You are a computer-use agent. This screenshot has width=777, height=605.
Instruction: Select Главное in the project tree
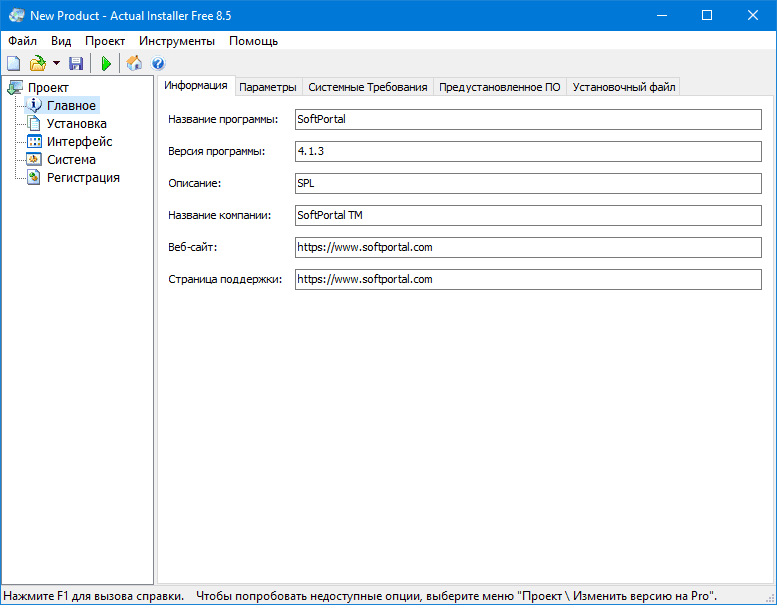click(x=71, y=106)
